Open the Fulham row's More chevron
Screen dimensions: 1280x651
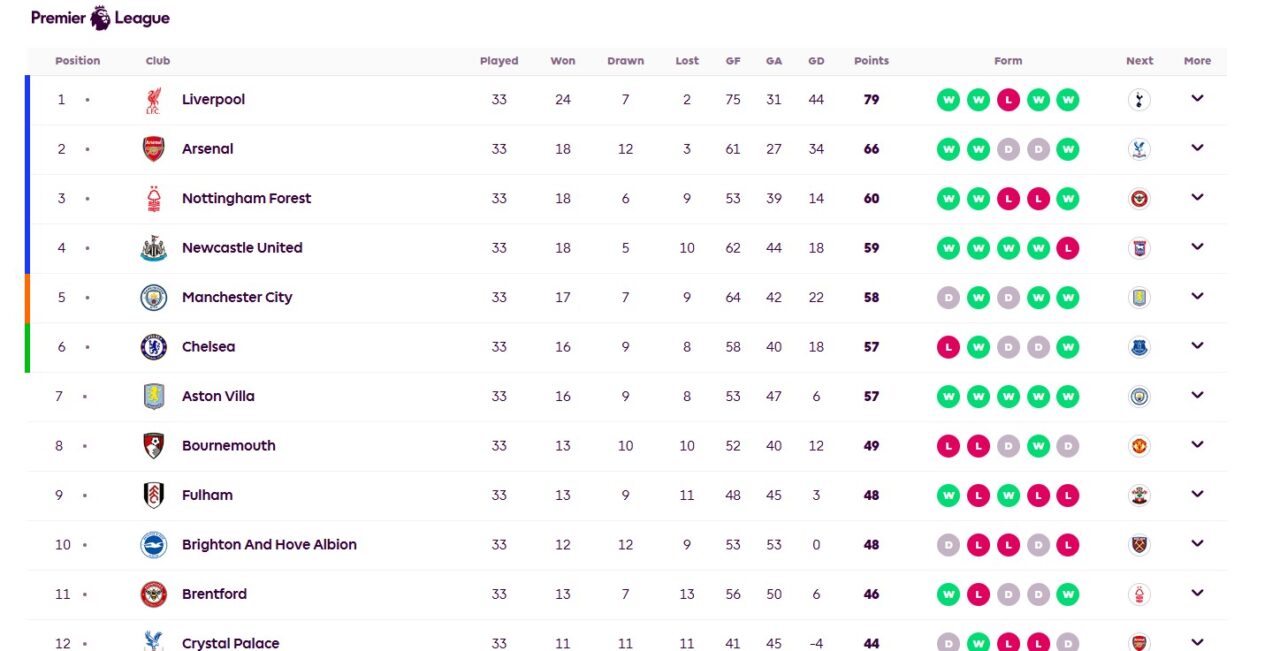point(1197,495)
